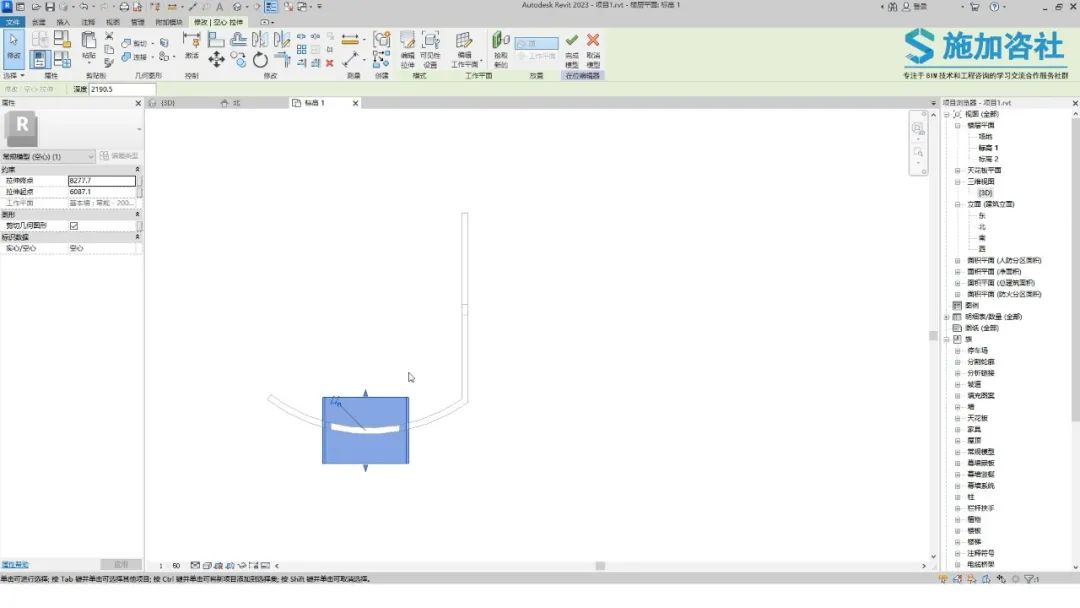
Task: Click the Cut geometry tool
Action: (x=134, y=43)
